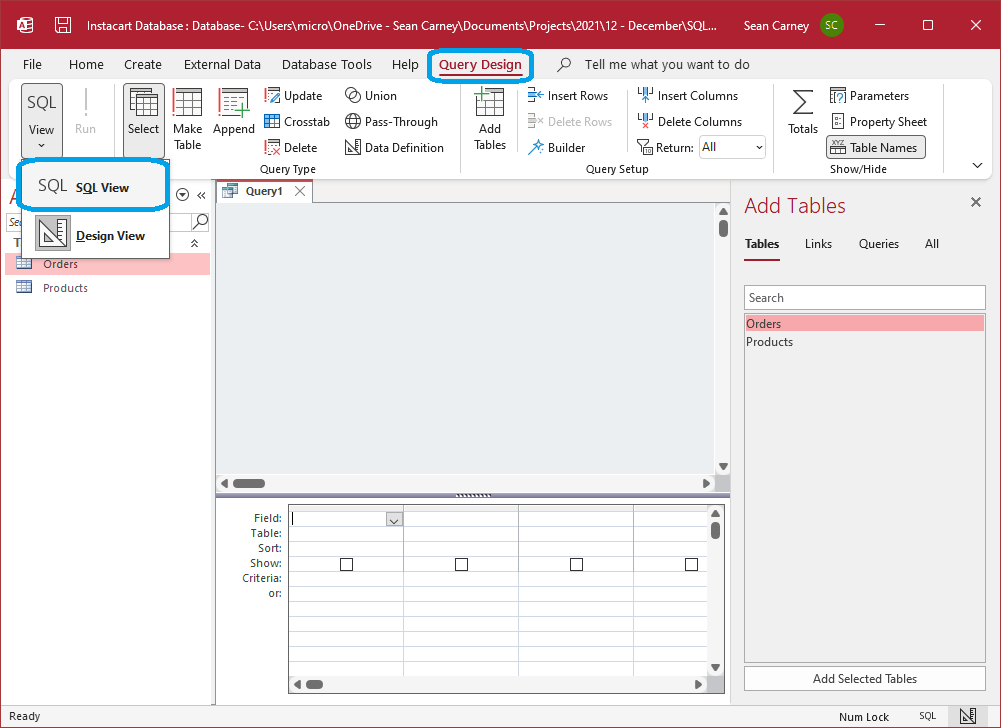This screenshot has width=1001, height=728.
Task: Check the second Show checkbox in the grid
Action: (460, 564)
